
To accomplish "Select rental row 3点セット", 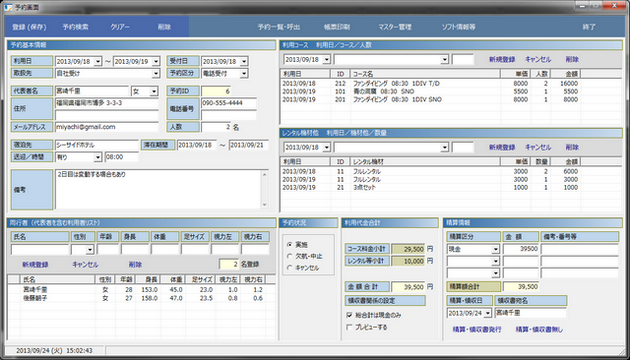I will coord(431,188).
